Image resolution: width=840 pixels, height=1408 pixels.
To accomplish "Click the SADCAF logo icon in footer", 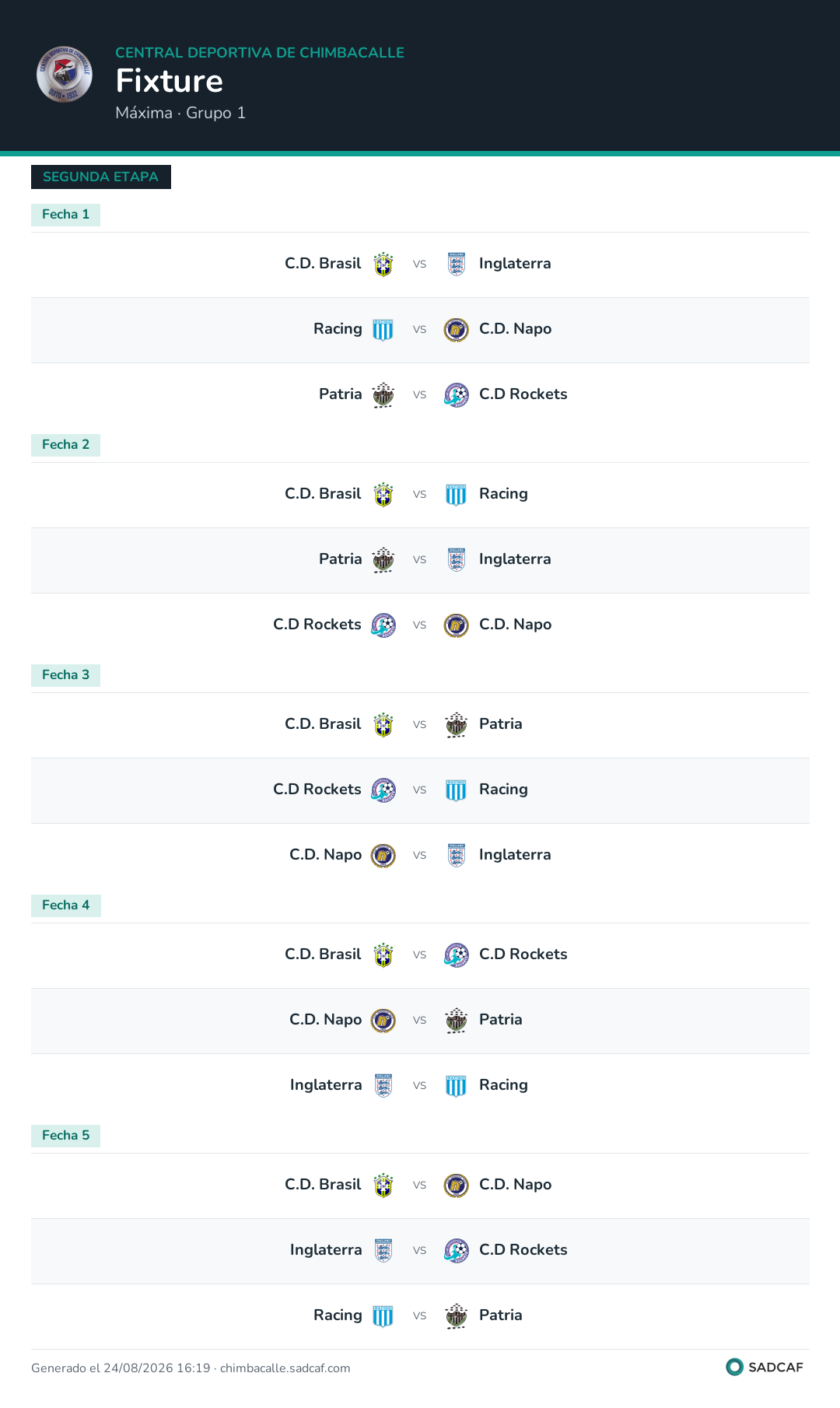I will [734, 1367].
